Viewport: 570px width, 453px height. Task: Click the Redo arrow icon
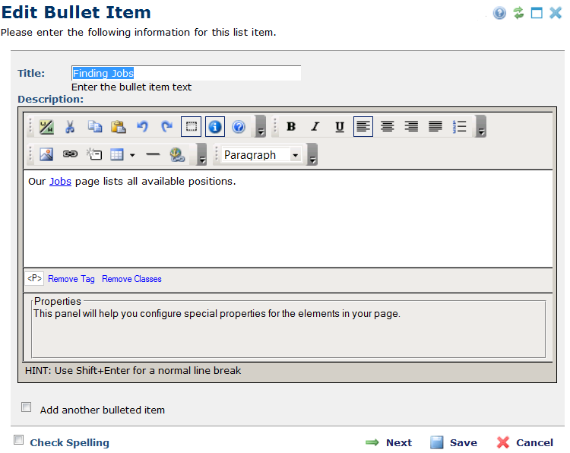pyautogui.click(x=166, y=127)
